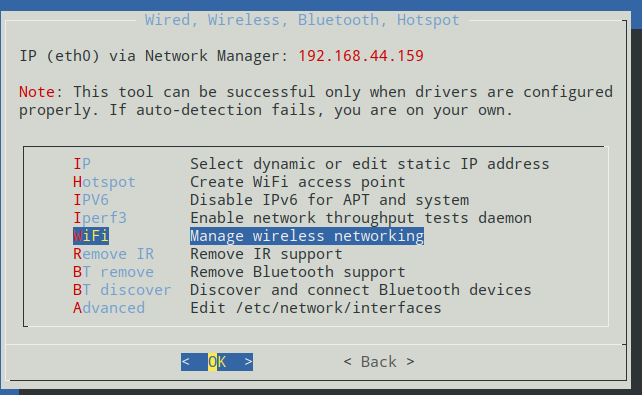Select Advanced to edit interfaces file
The width and height of the screenshot is (642, 395).
(x=109, y=308)
